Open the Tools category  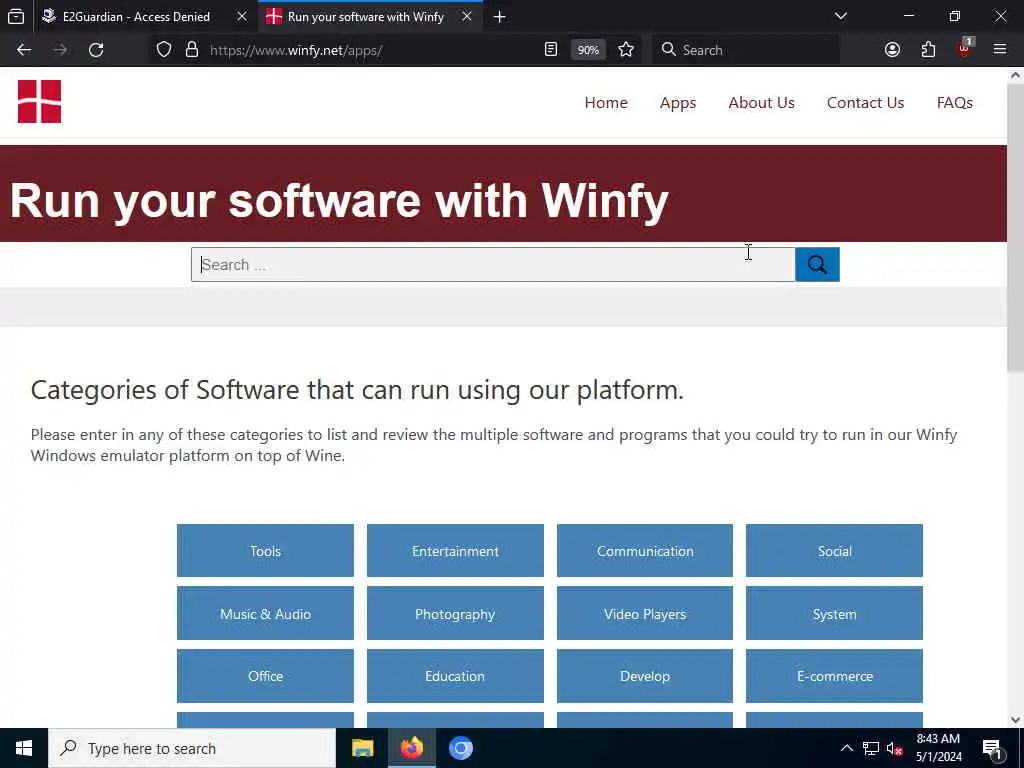265,551
